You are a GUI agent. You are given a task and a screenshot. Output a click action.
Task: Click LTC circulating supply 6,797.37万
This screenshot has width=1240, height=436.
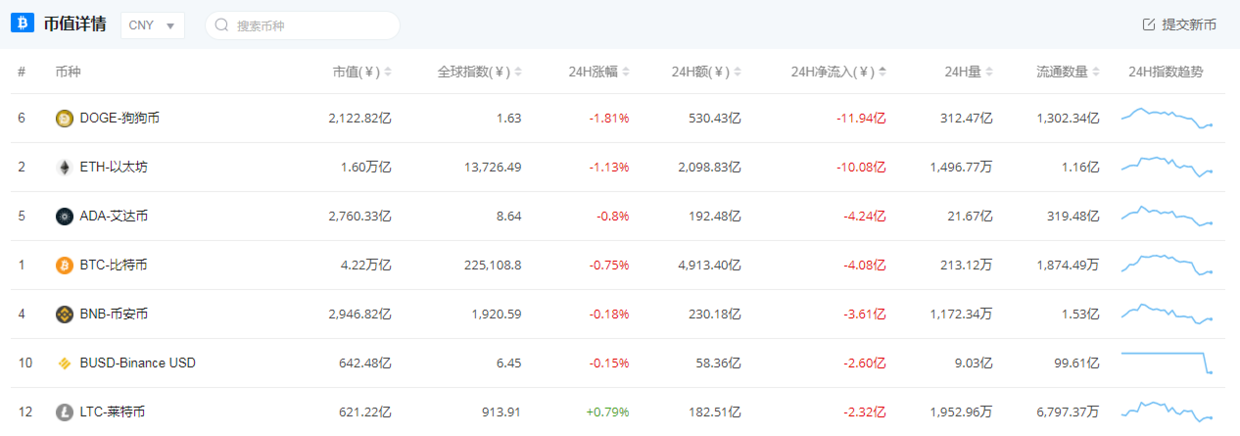[1068, 412]
